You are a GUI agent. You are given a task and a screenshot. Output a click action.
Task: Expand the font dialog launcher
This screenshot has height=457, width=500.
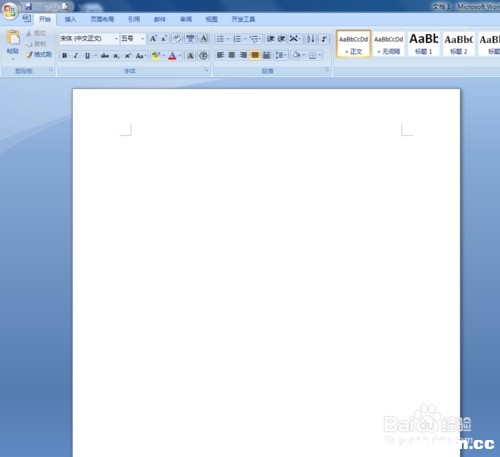(x=206, y=70)
